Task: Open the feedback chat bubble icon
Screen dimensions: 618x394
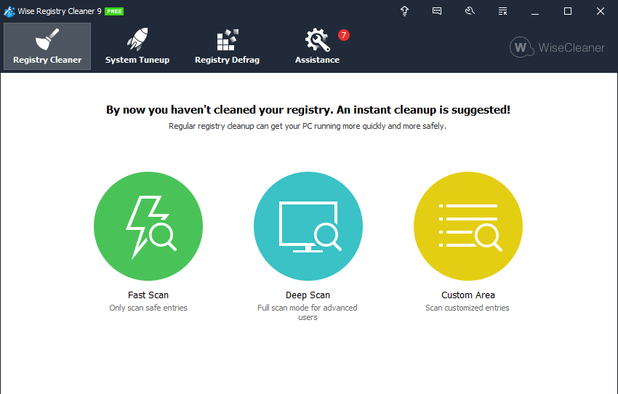Action: coord(437,11)
